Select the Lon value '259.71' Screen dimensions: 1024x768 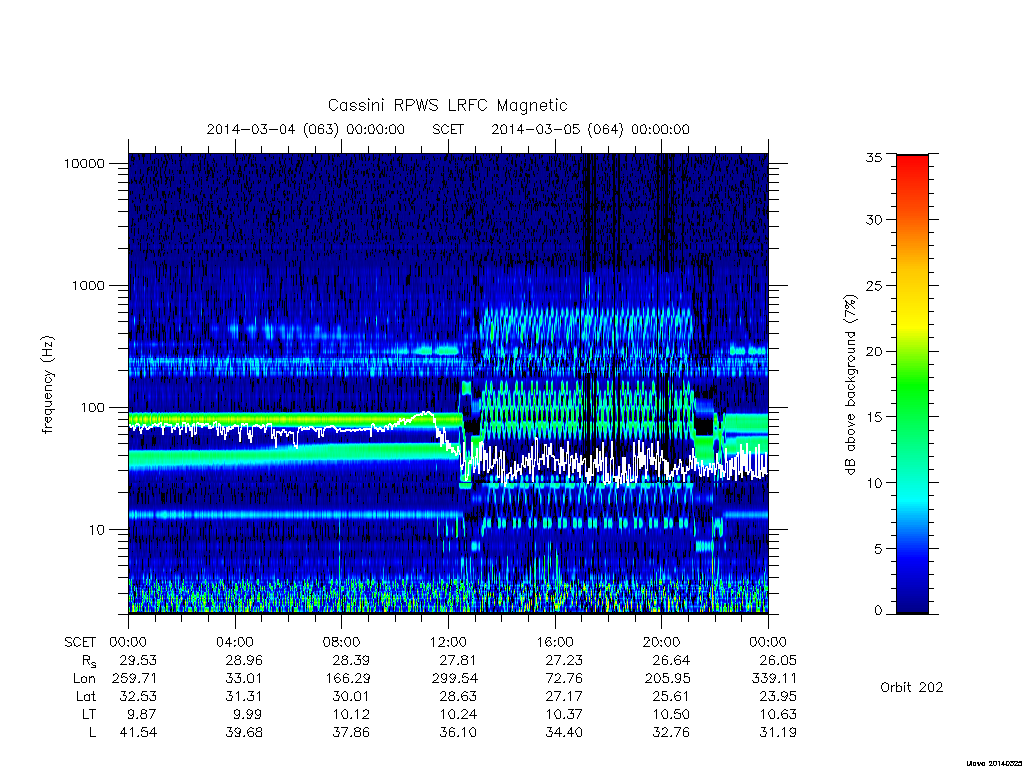(135, 679)
